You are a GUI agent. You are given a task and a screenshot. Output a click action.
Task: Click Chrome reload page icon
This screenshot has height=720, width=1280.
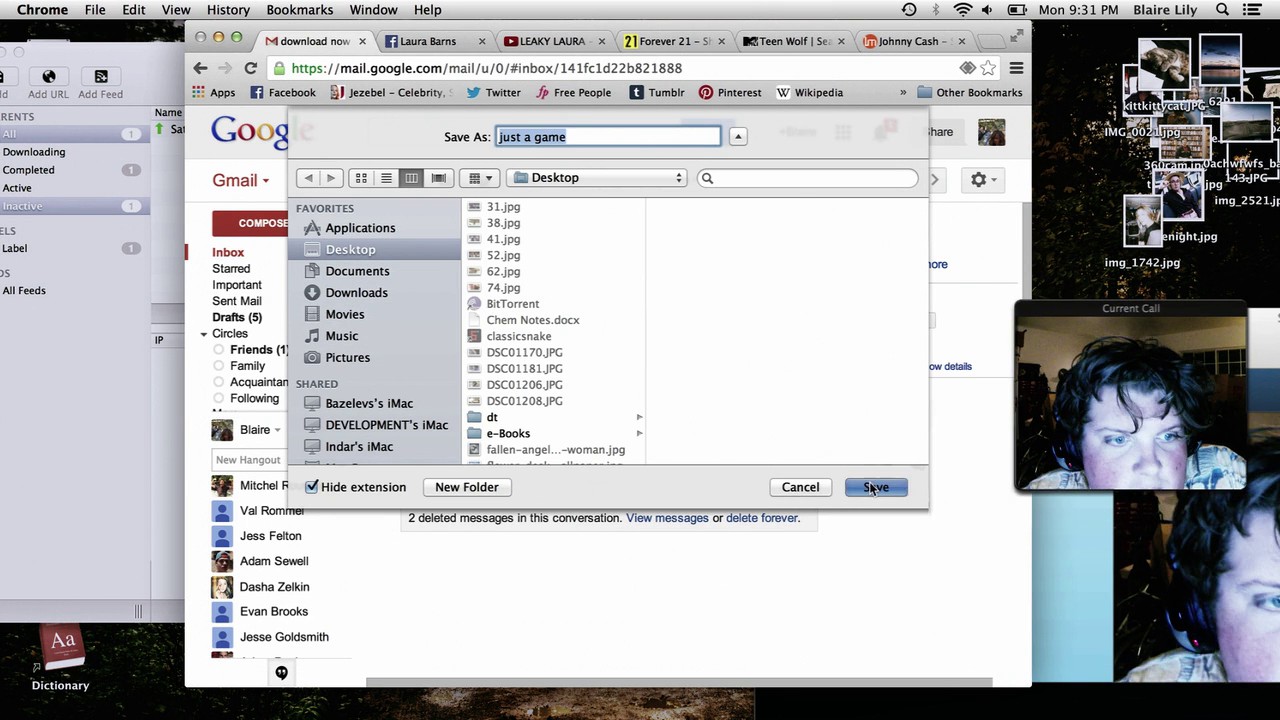coord(250,68)
